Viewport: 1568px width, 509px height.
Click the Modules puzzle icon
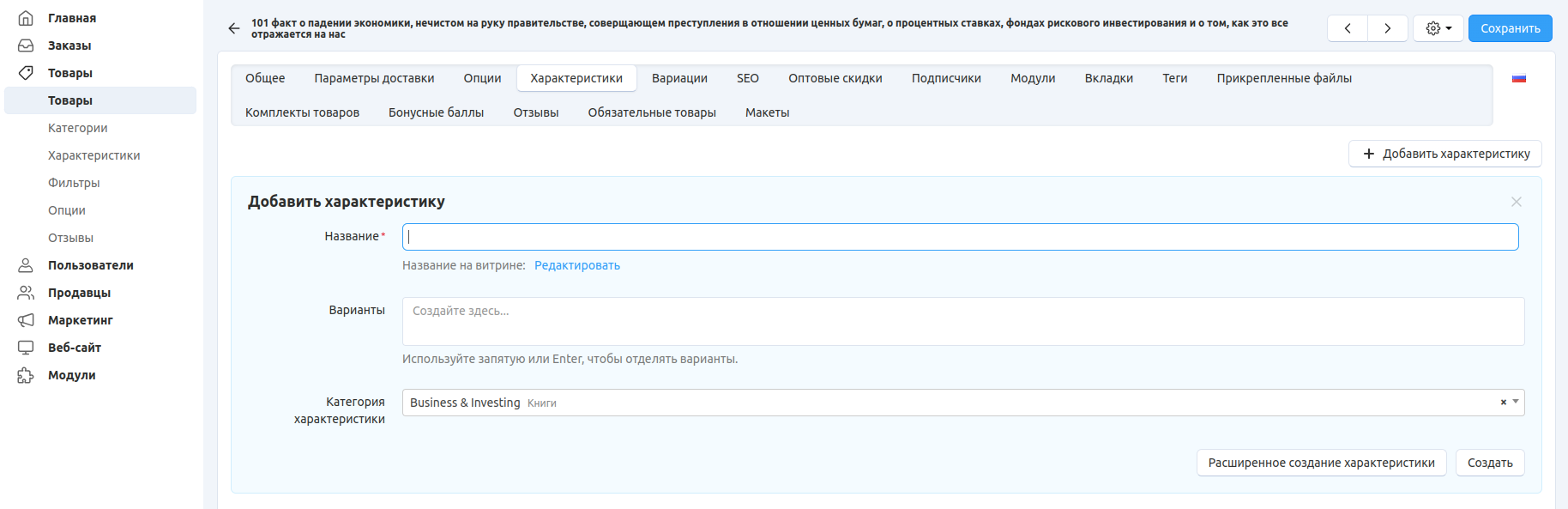coord(26,375)
